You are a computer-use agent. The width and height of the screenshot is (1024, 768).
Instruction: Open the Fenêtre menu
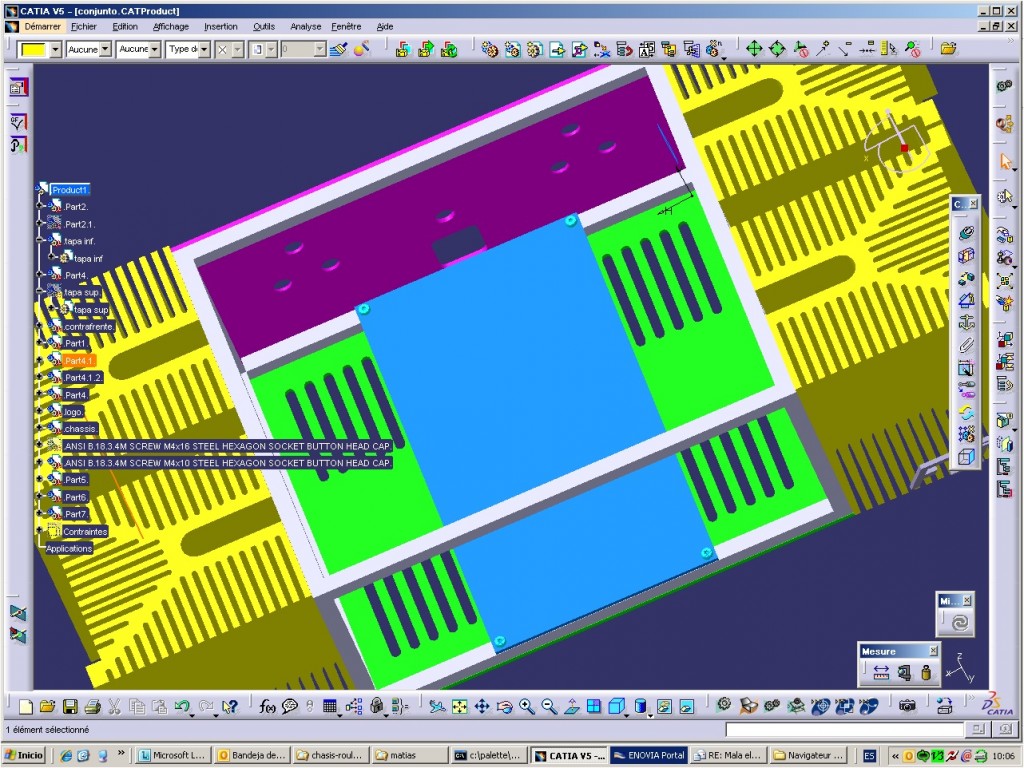(346, 27)
